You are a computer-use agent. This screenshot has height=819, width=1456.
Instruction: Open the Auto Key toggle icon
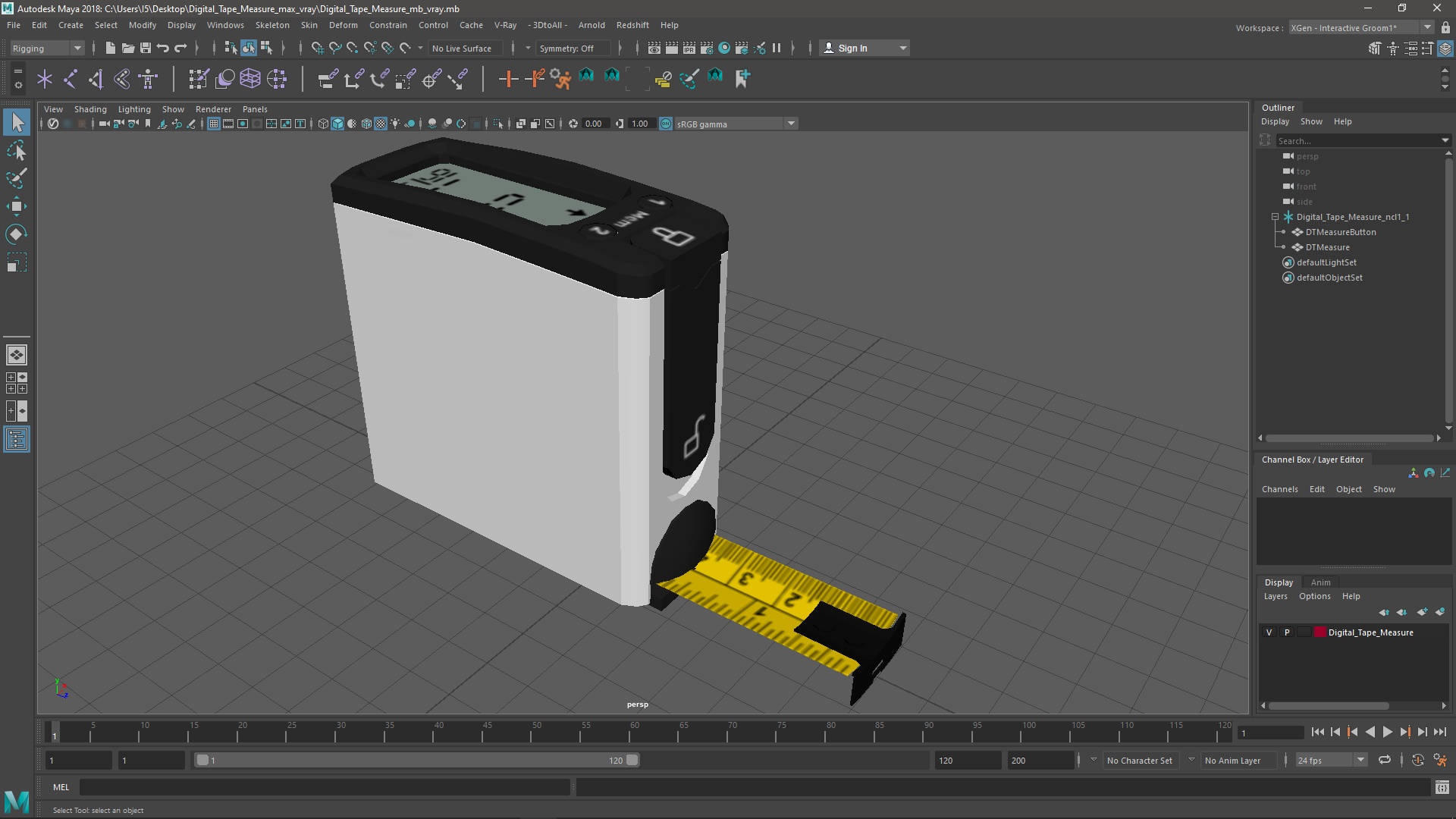(x=1418, y=760)
